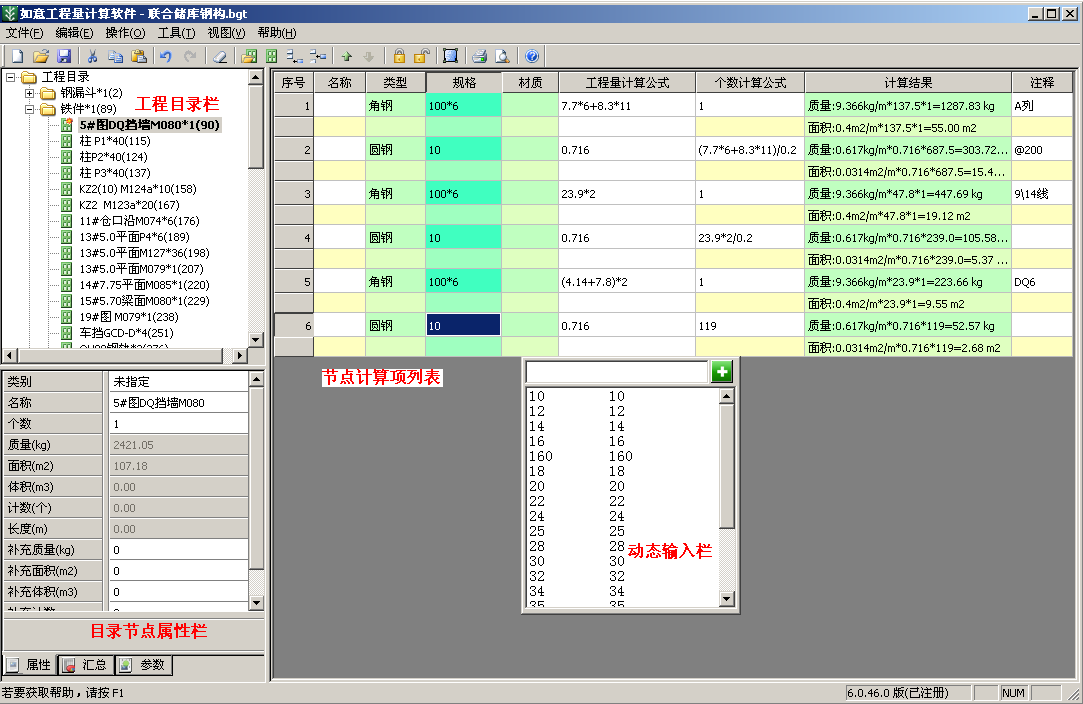This screenshot has height=704, width=1083.
Task: Select tree item 车挡GCD-D*4(251)
Action: click(x=126, y=333)
